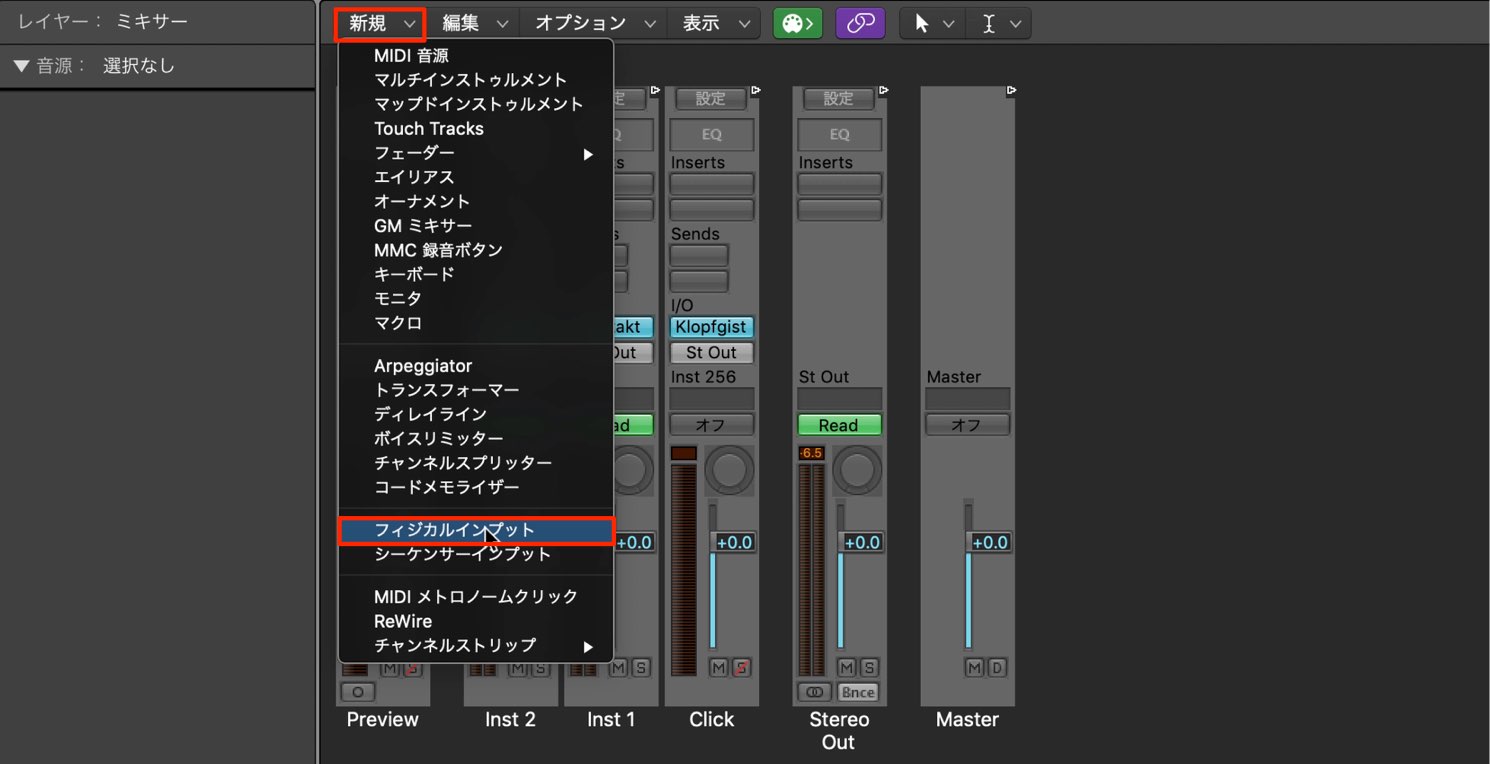Toggle solo on the Click channel strip
This screenshot has height=764, width=1490.
click(741, 667)
